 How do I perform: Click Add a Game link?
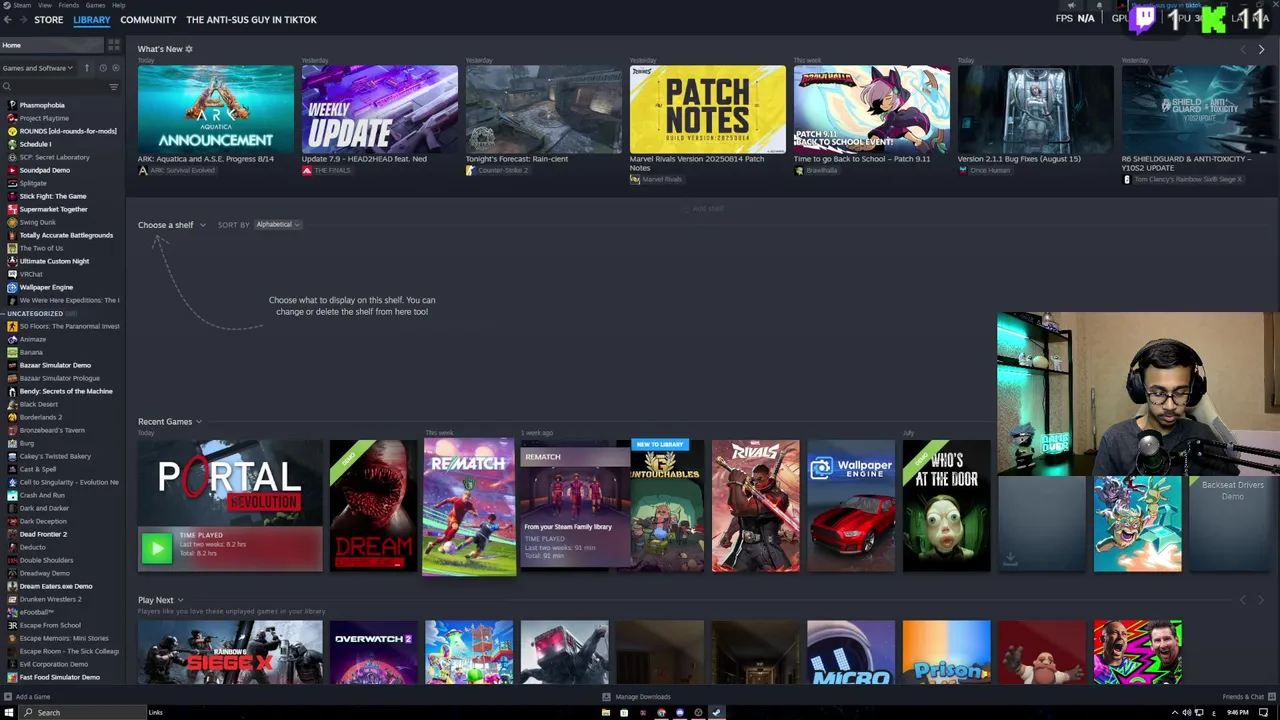33,697
